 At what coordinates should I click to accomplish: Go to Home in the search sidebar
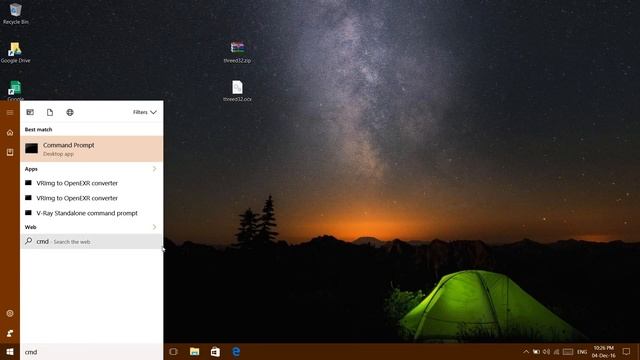(10, 133)
